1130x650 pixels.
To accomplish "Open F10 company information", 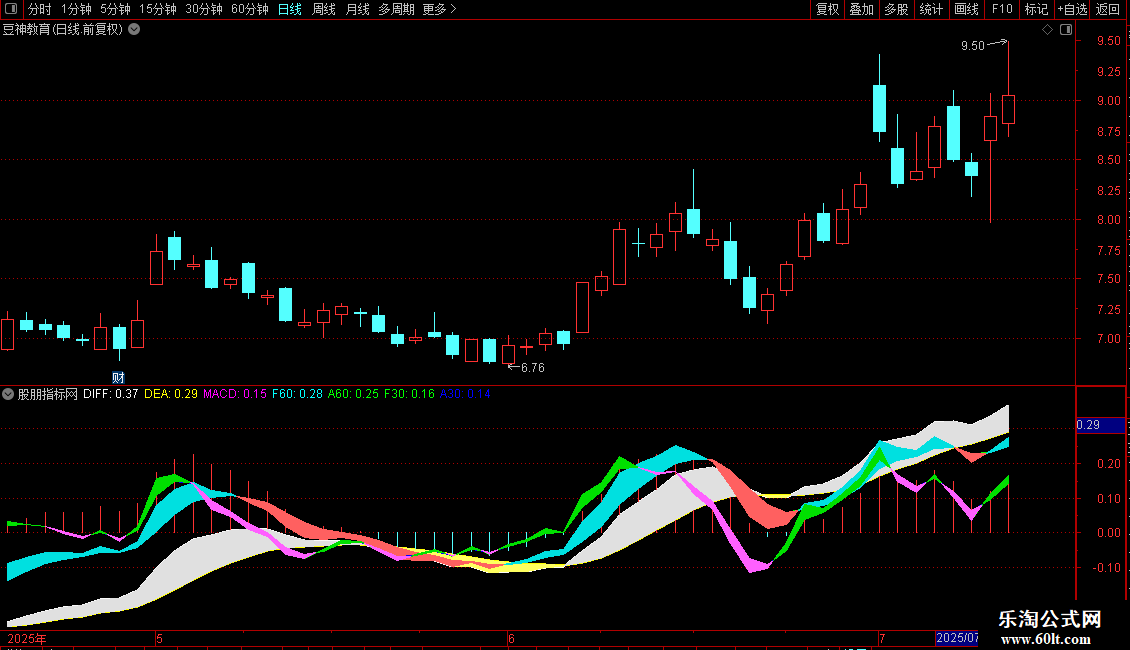I will click(x=1002, y=9).
